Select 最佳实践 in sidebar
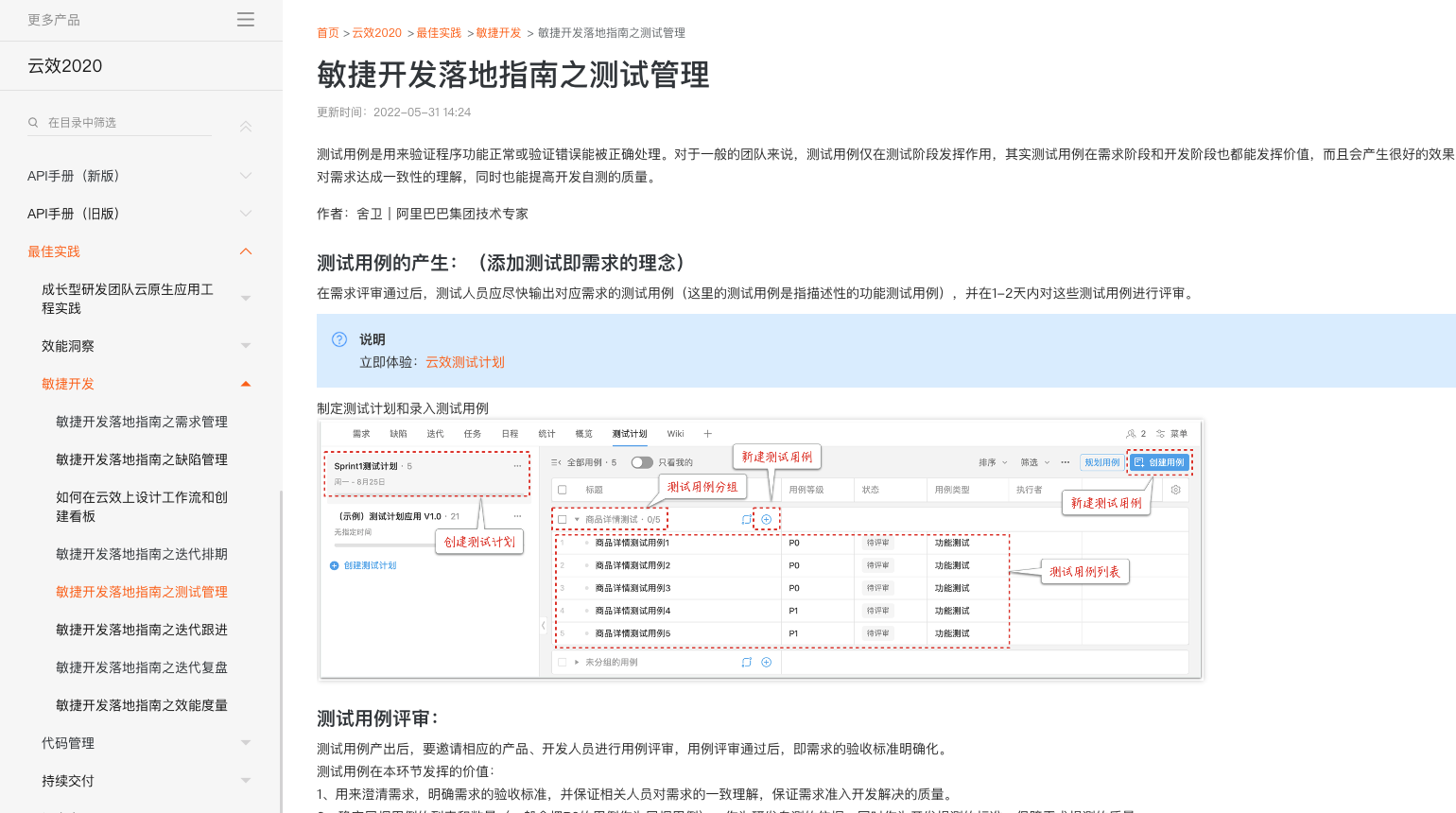Screen dimensions: 1456x813 54,251
